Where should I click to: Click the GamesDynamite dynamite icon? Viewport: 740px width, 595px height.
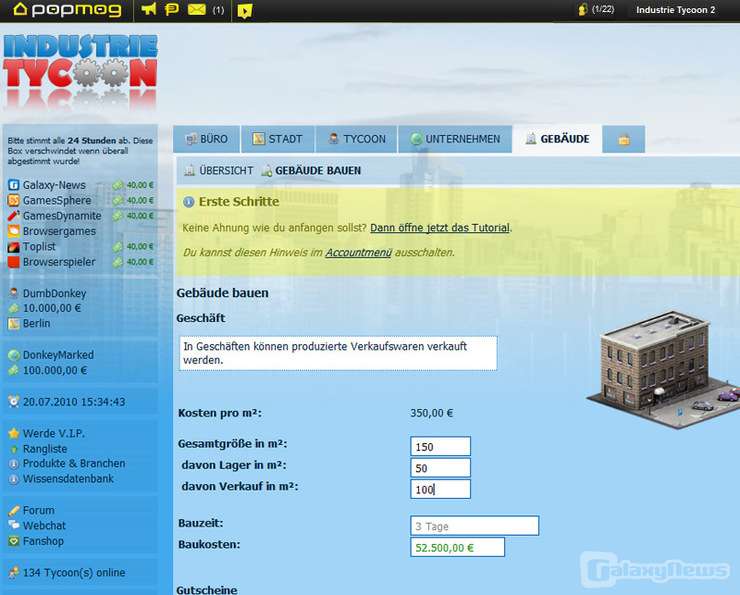coord(14,216)
